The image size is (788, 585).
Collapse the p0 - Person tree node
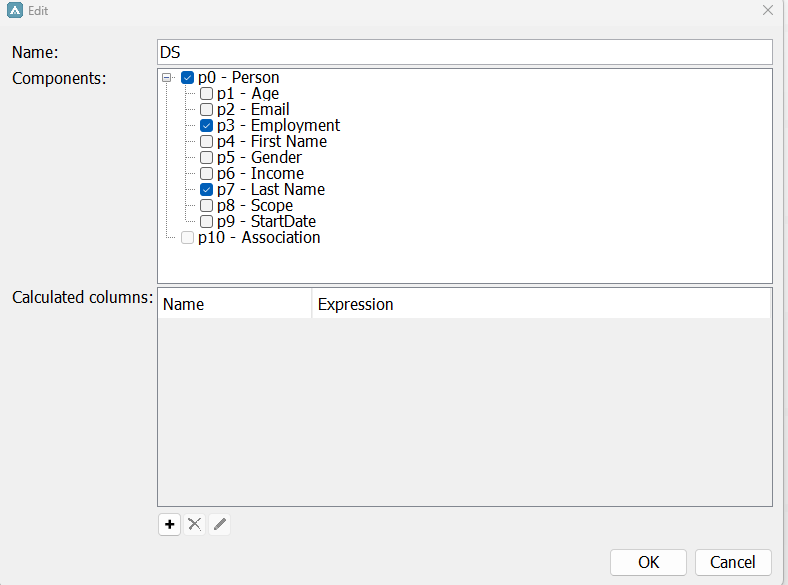tap(167, 78)
